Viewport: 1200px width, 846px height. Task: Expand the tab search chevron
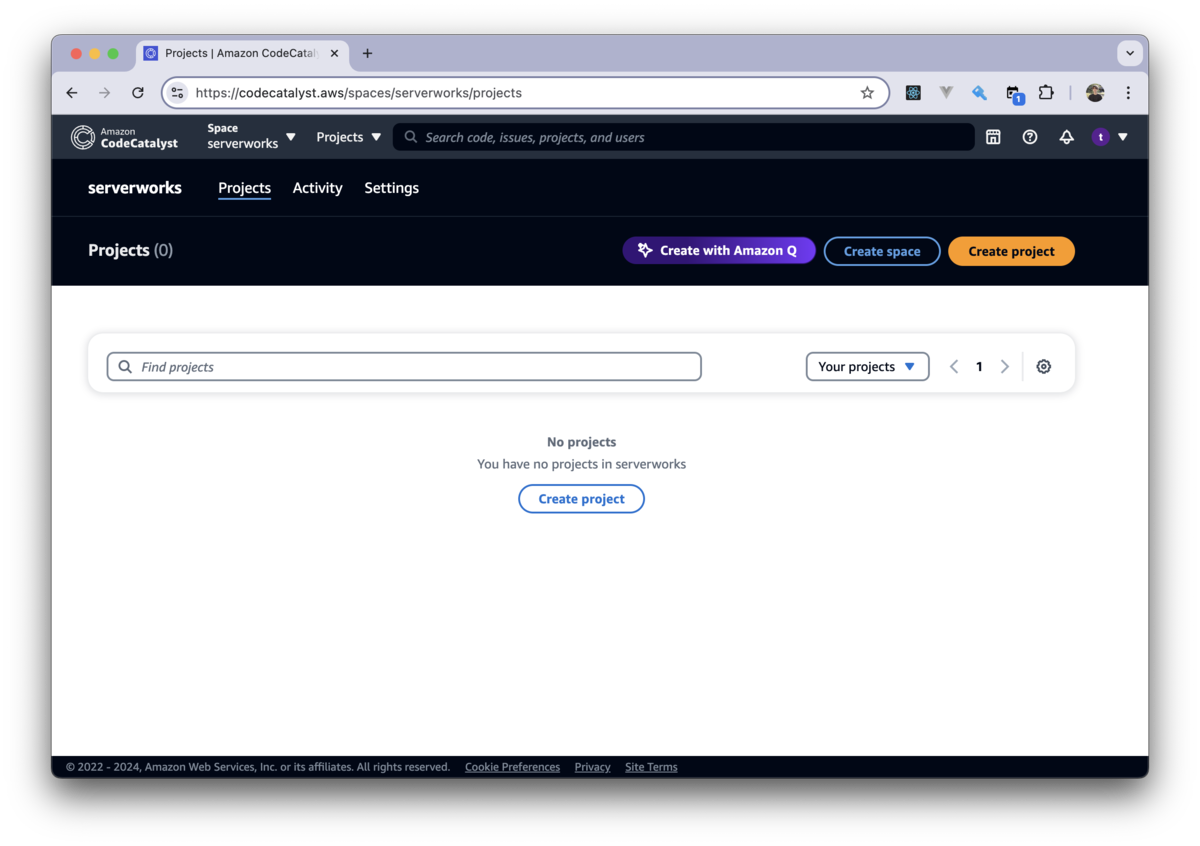[1130, 53]
